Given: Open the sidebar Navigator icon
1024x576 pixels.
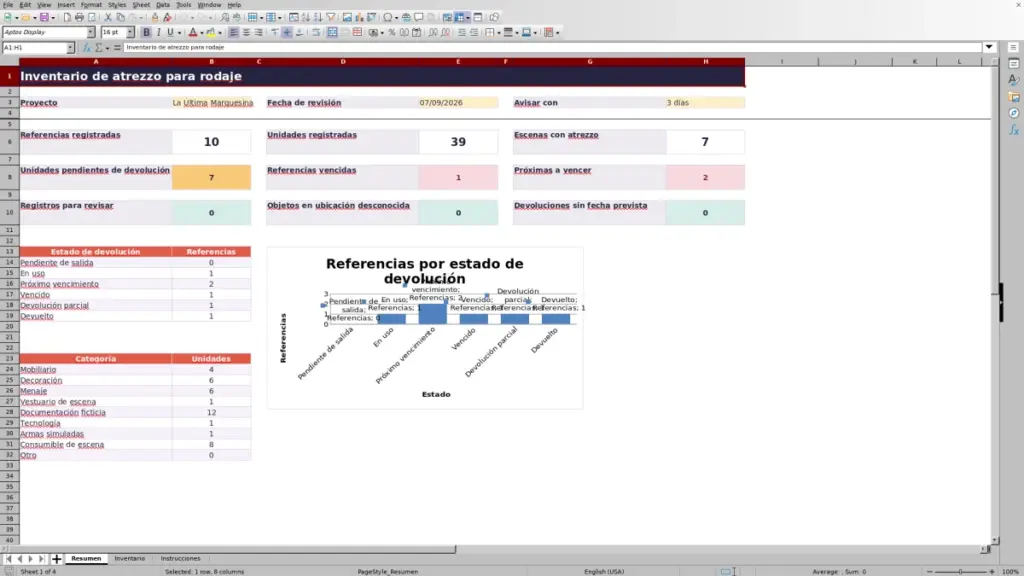Looking at the screenshot, I should (1014, 113).
